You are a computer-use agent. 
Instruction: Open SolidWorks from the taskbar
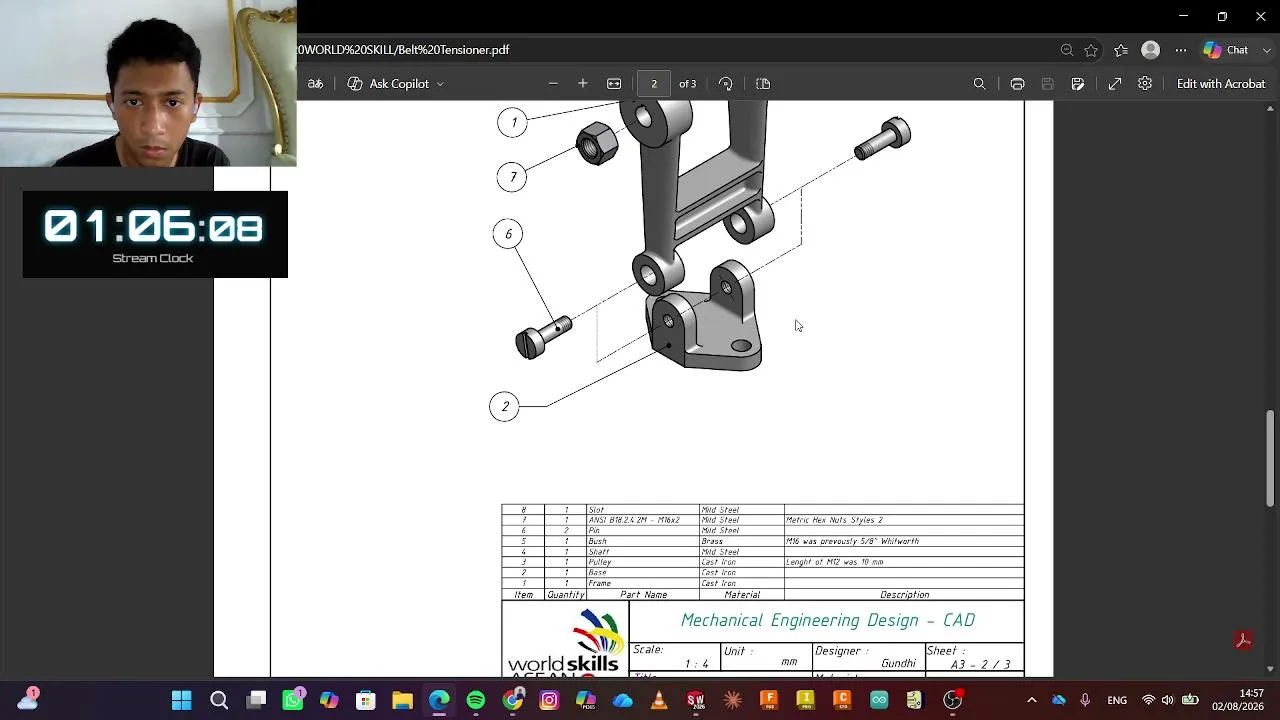pyautogui.click(x=696, y=700)
